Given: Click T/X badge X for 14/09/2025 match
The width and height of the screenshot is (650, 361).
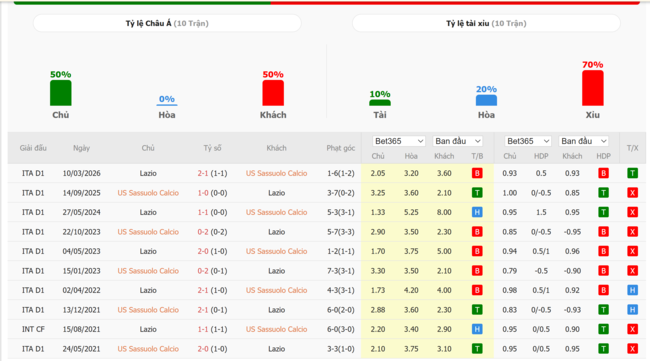Looking at the screenshot, I should [633, 193].
